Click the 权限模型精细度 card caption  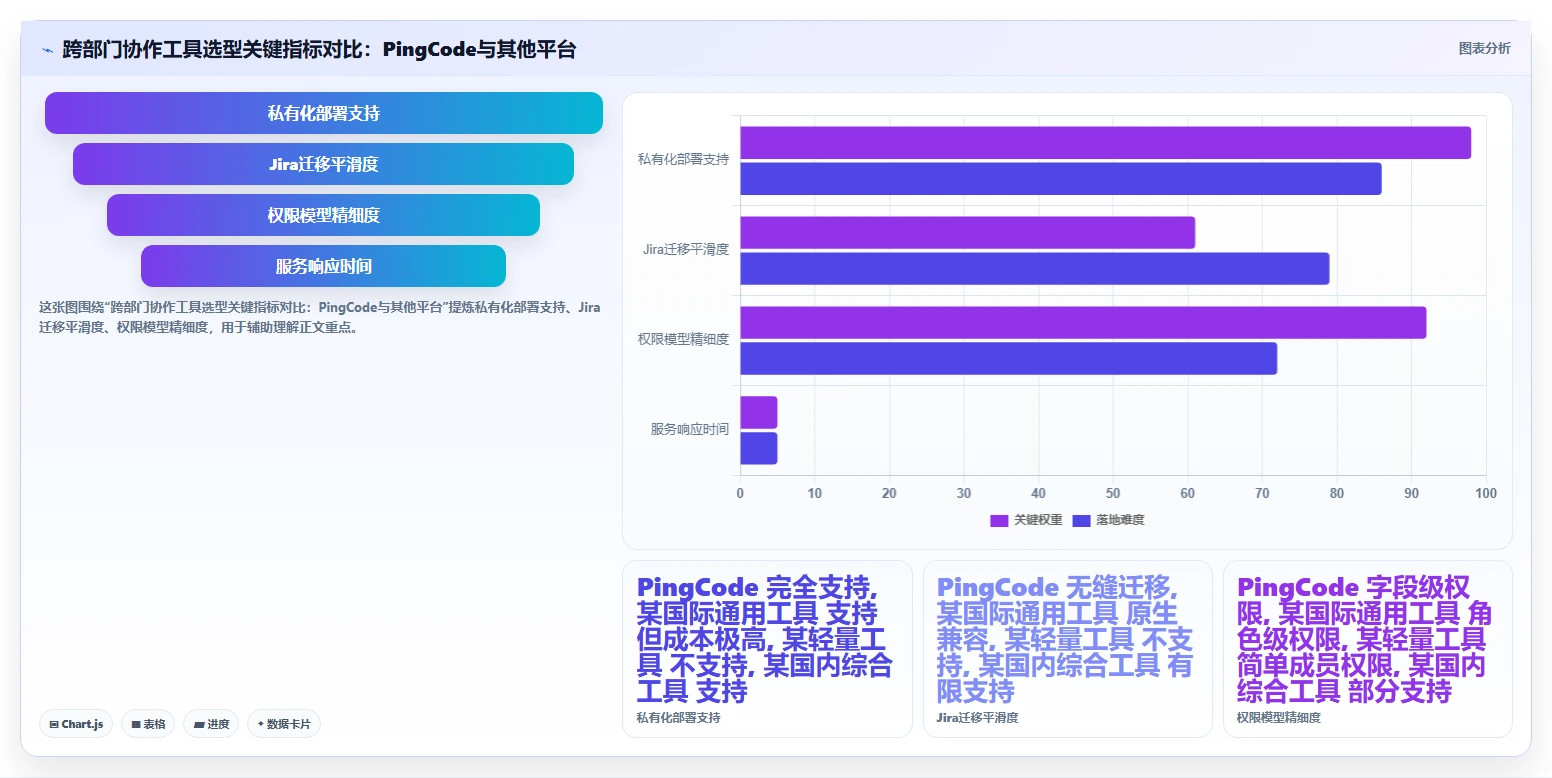pyautogui.click(x=1278, y=718)
